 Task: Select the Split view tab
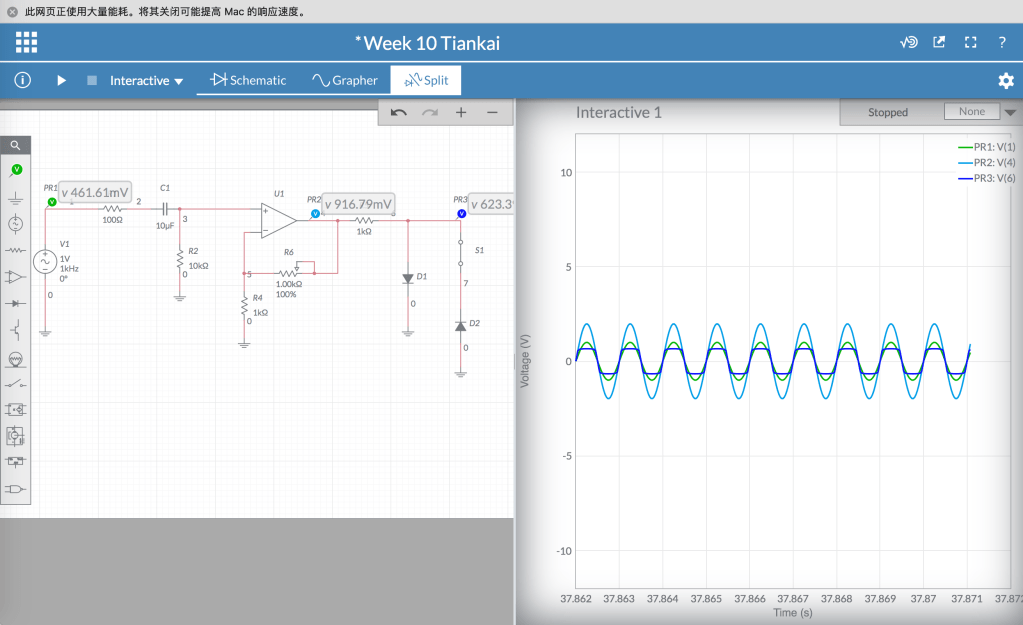(x=426, y=80)
